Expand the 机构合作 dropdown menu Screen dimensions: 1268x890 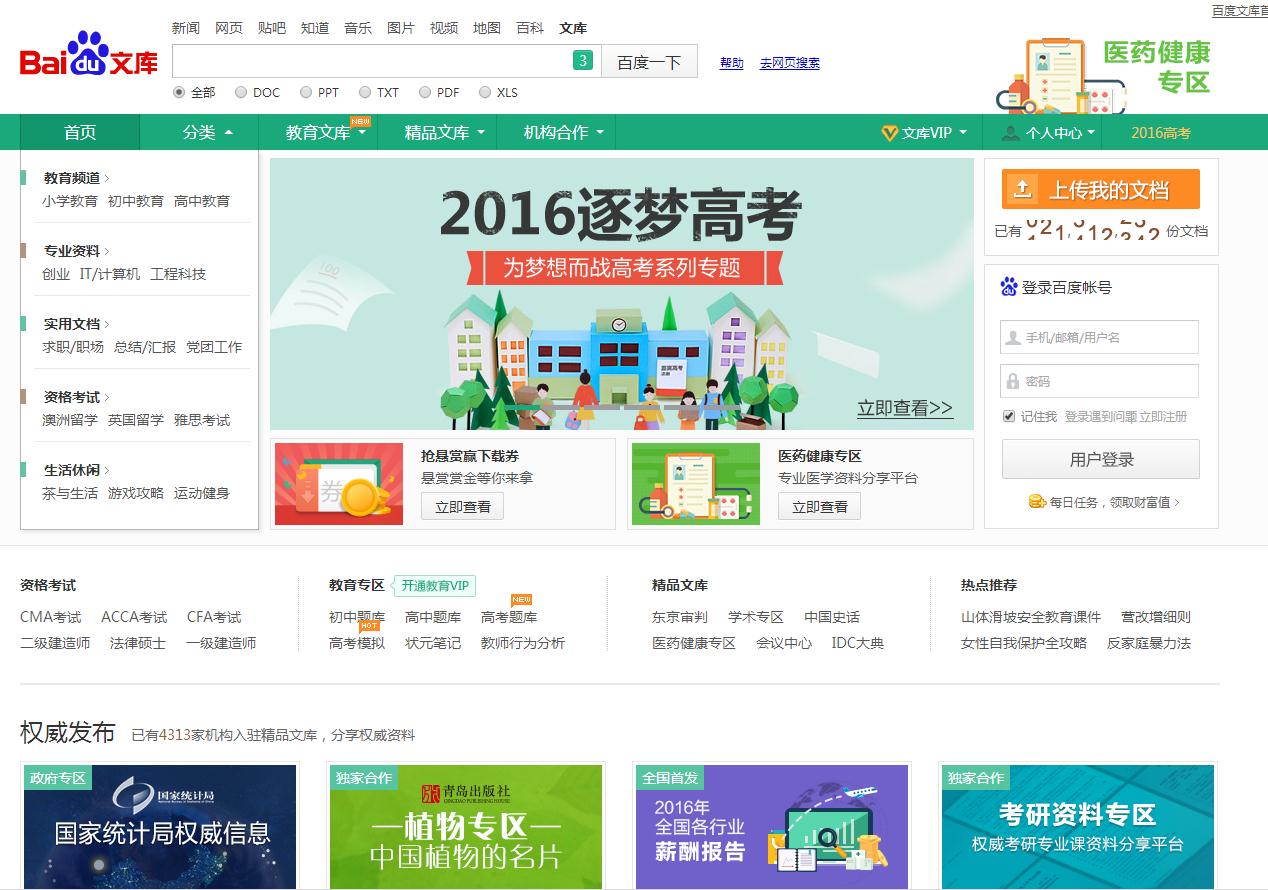click(563, 133)
